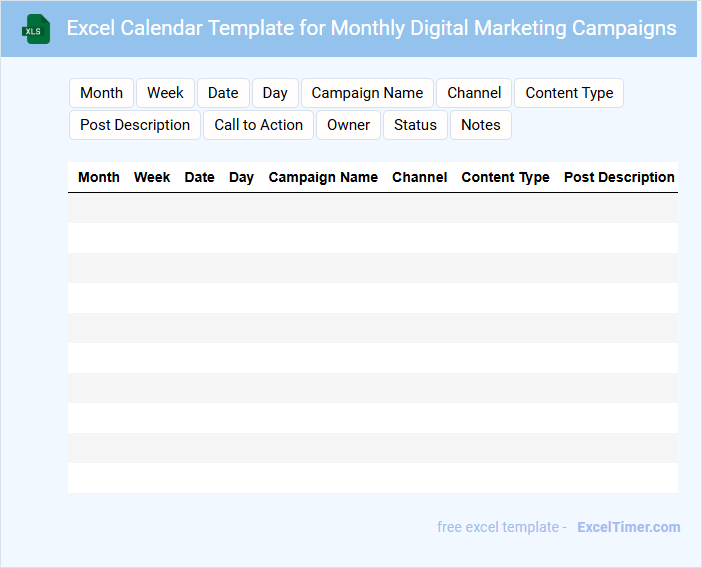Click the Content Type column header

click(x=505, y=177)
